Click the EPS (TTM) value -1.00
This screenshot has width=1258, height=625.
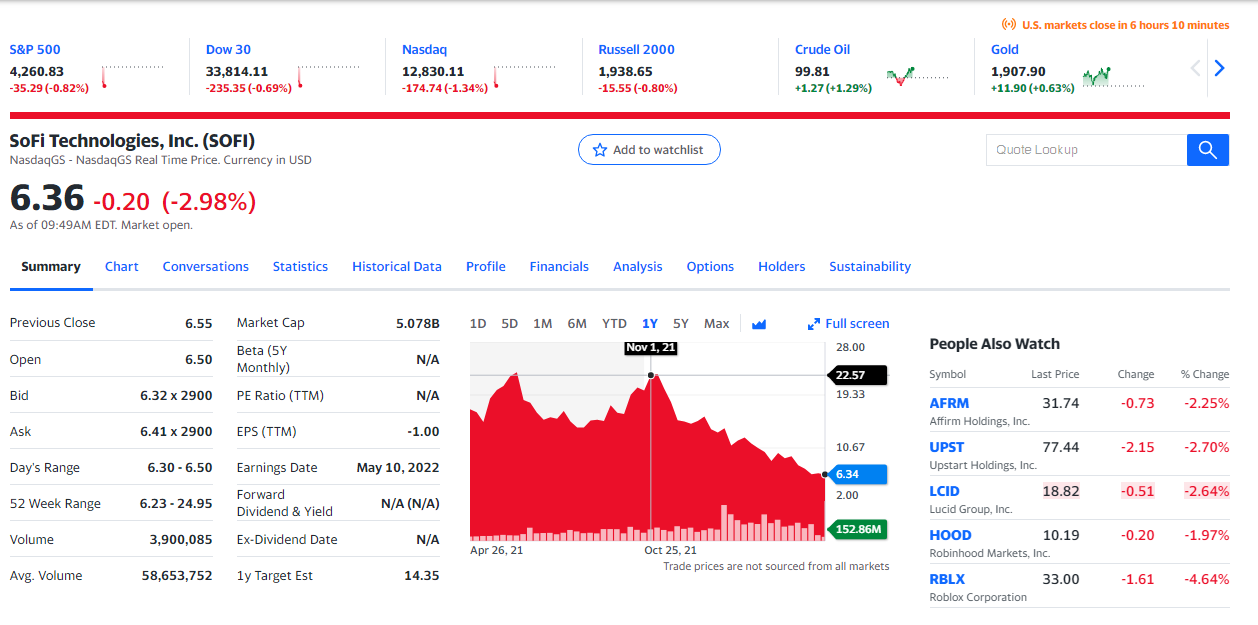[x=423, y=432]
